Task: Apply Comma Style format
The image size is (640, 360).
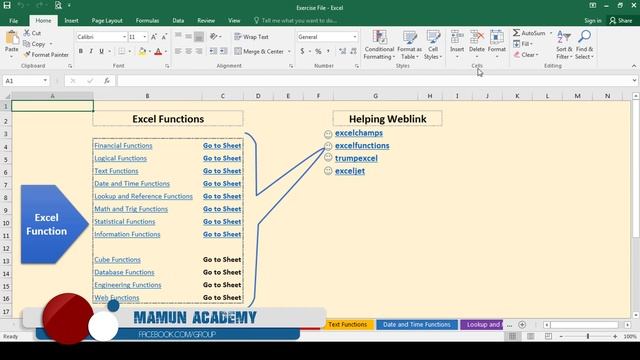Action: tap(328, 51)
